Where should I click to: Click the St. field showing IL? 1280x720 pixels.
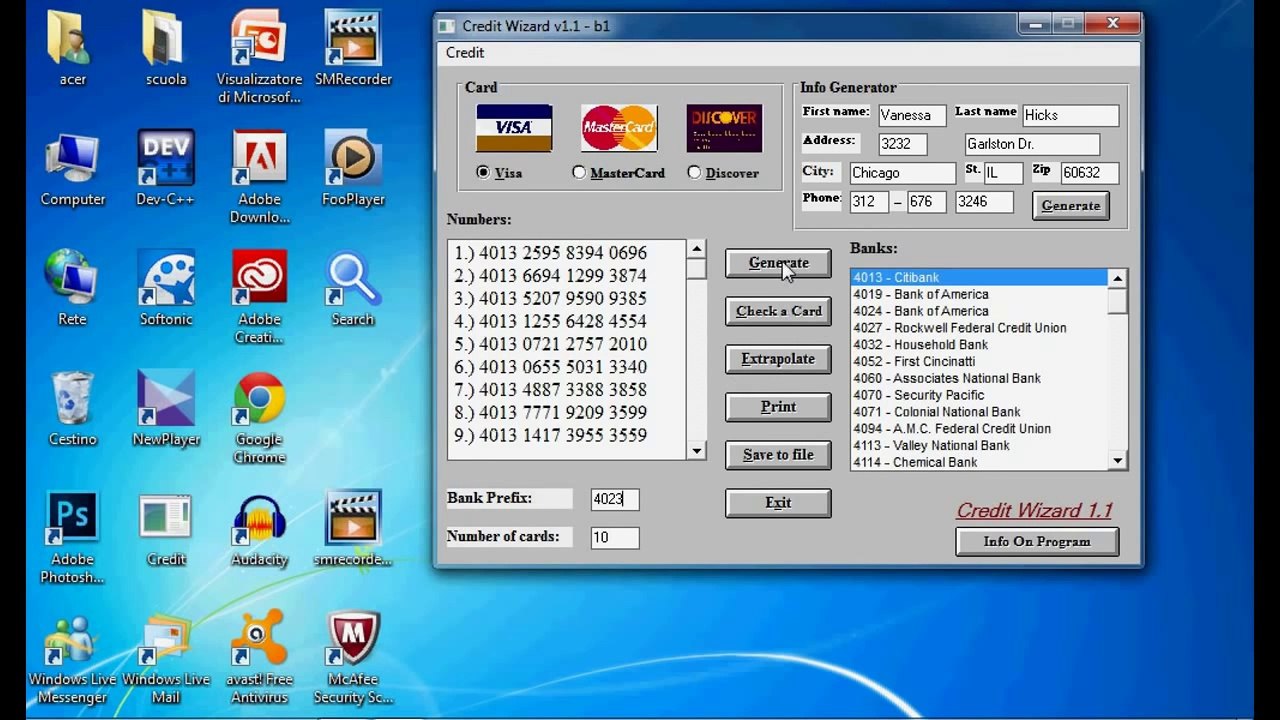coord(1003,173)
